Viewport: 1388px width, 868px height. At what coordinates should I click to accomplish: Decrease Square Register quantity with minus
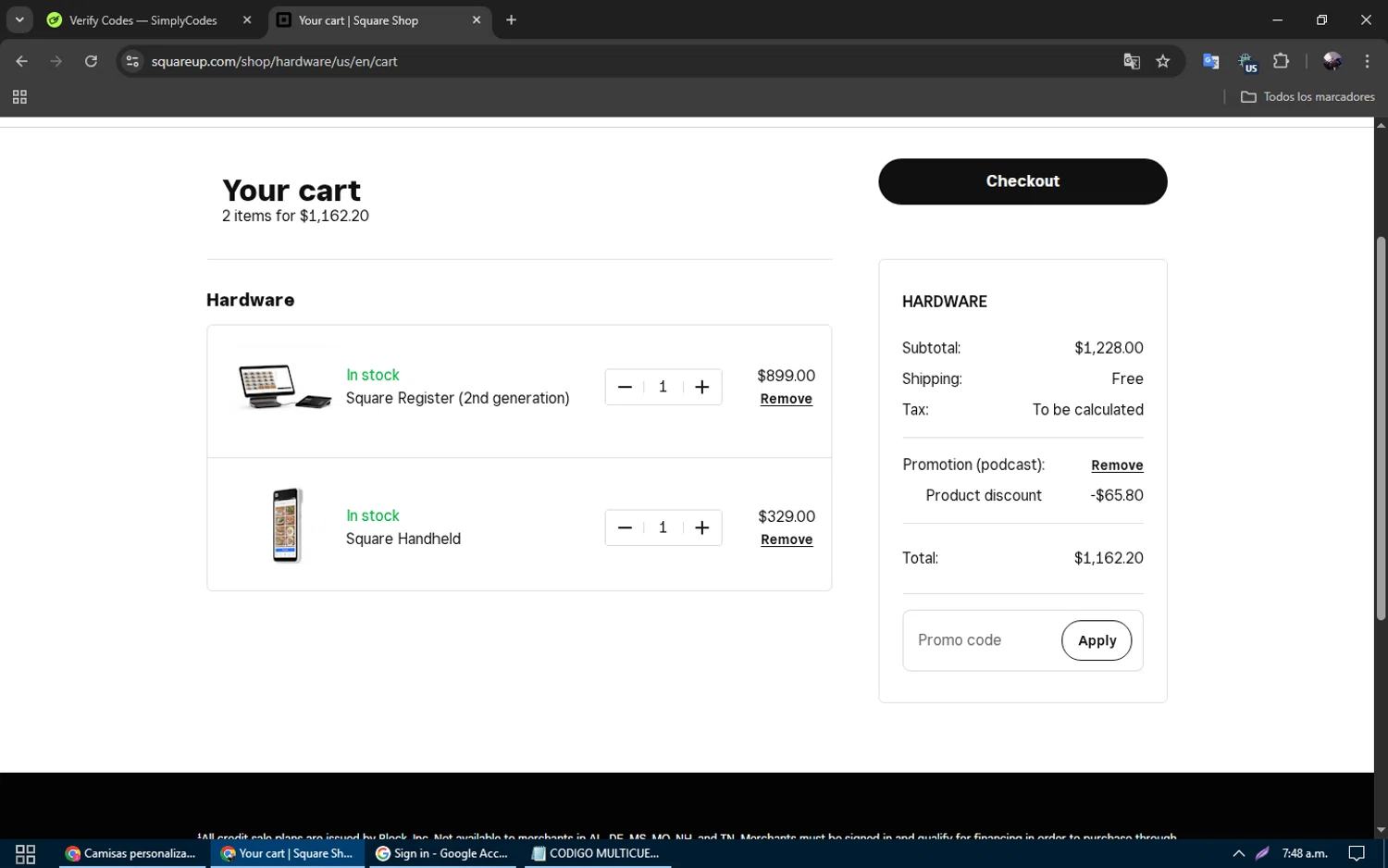tap(625, 387)
